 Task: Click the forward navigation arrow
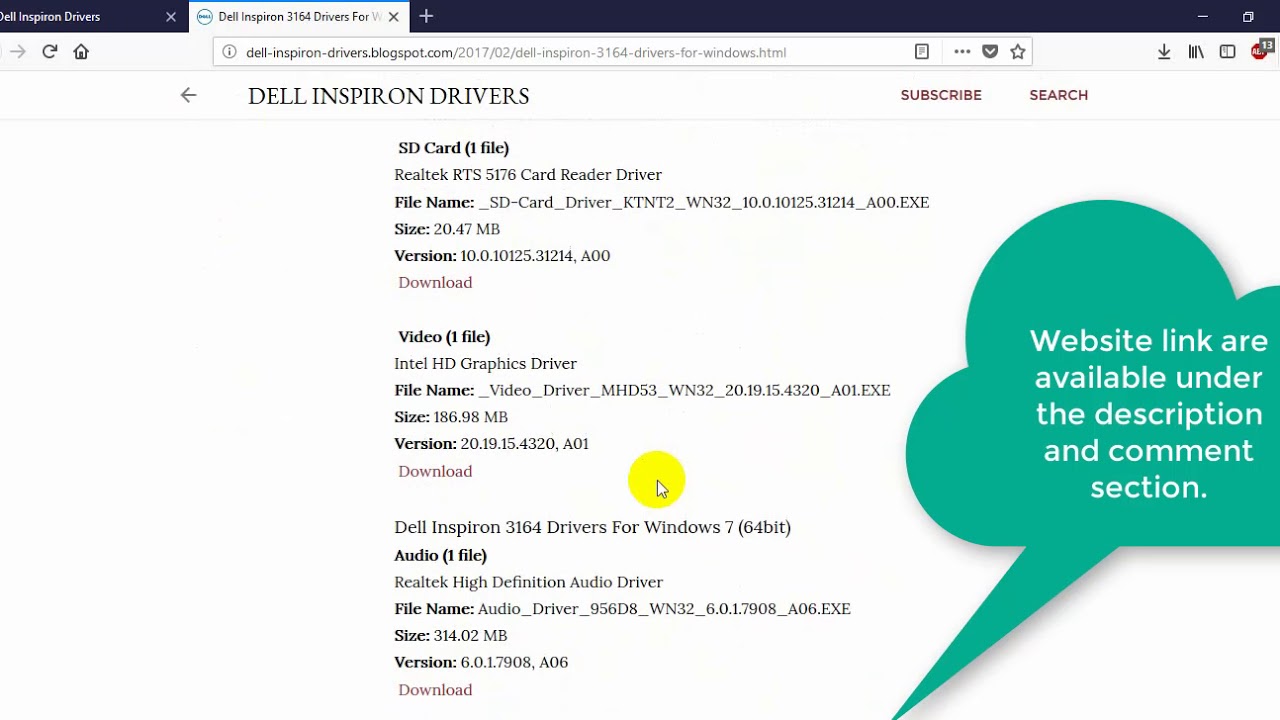(x=17, y=52)
